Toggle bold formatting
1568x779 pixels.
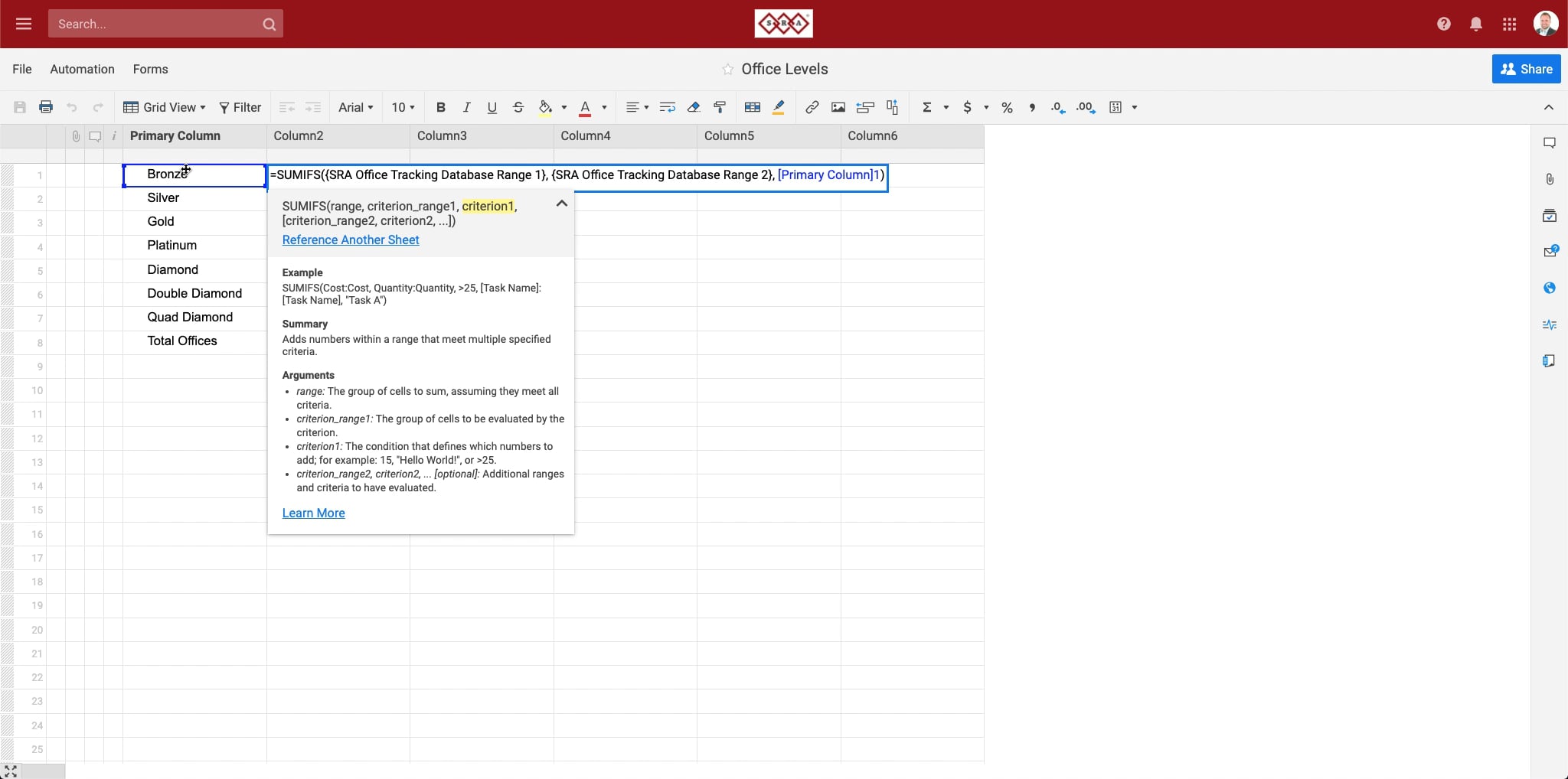click(x=440, y=107)
